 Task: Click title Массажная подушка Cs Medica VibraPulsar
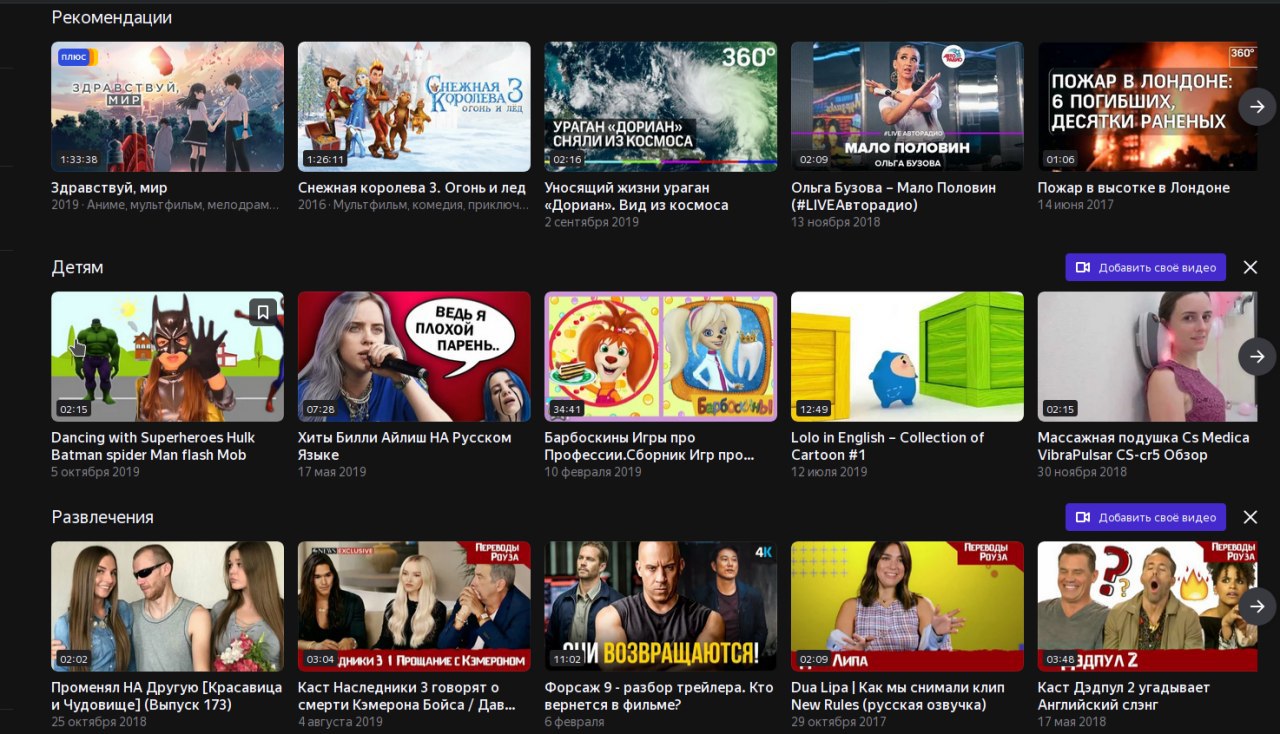click(1143, 446)
